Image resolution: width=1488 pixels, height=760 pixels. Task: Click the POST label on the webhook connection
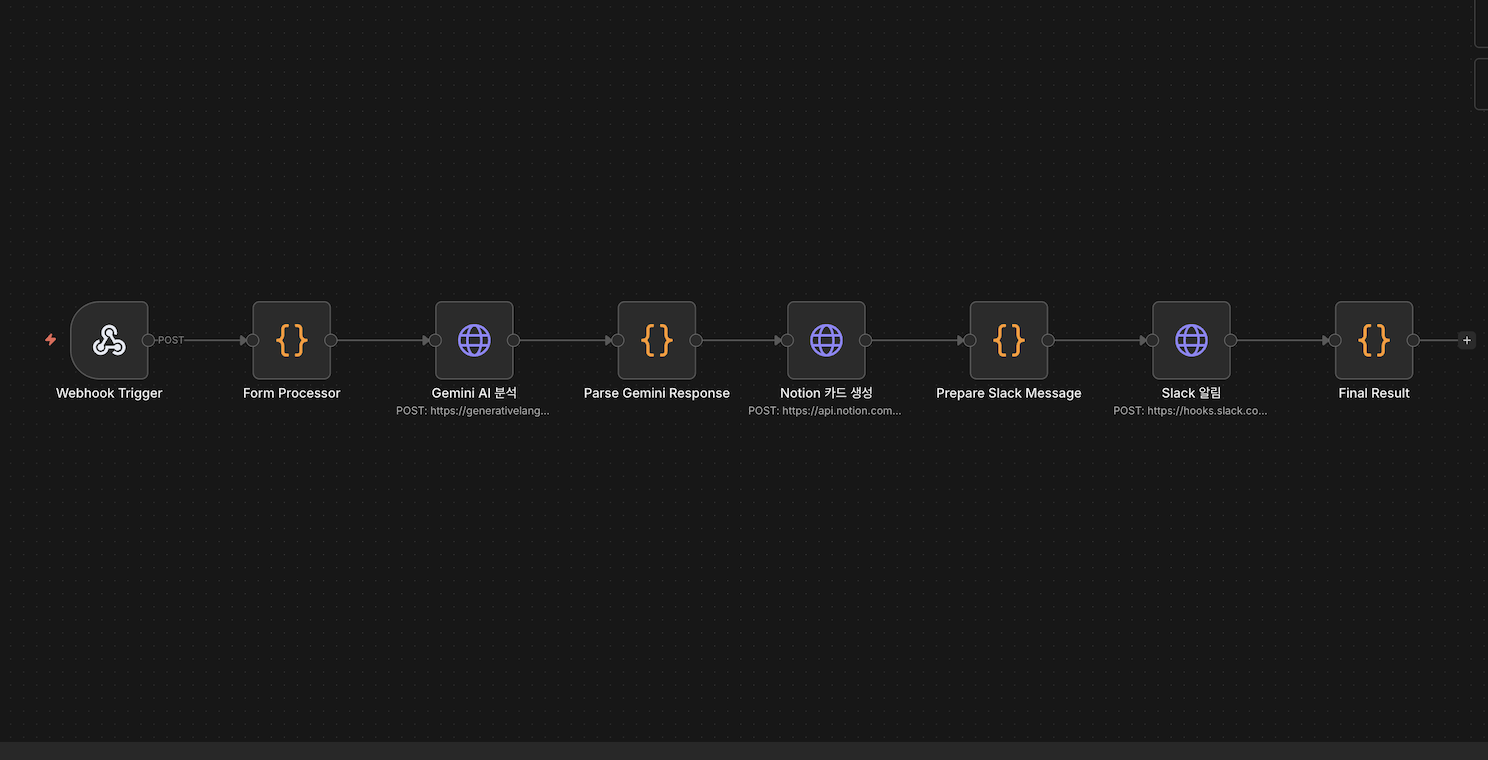tap(171, 340)
